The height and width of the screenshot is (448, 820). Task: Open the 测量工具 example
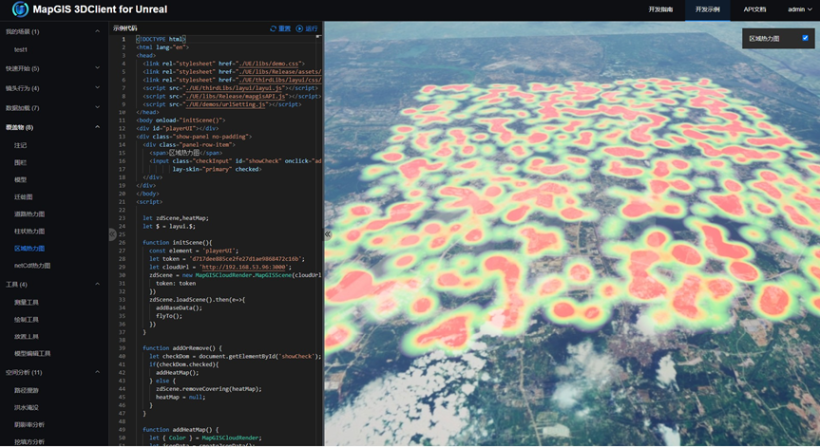[26, 302]
